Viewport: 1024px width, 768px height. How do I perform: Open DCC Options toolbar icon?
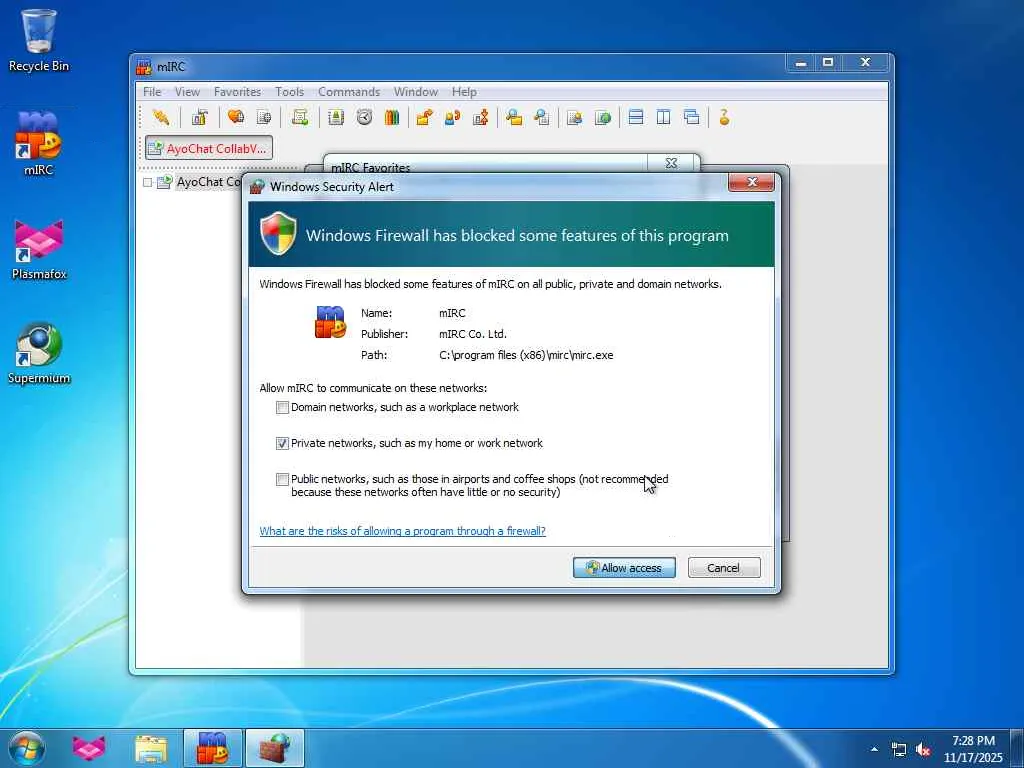tap(481, 118)
